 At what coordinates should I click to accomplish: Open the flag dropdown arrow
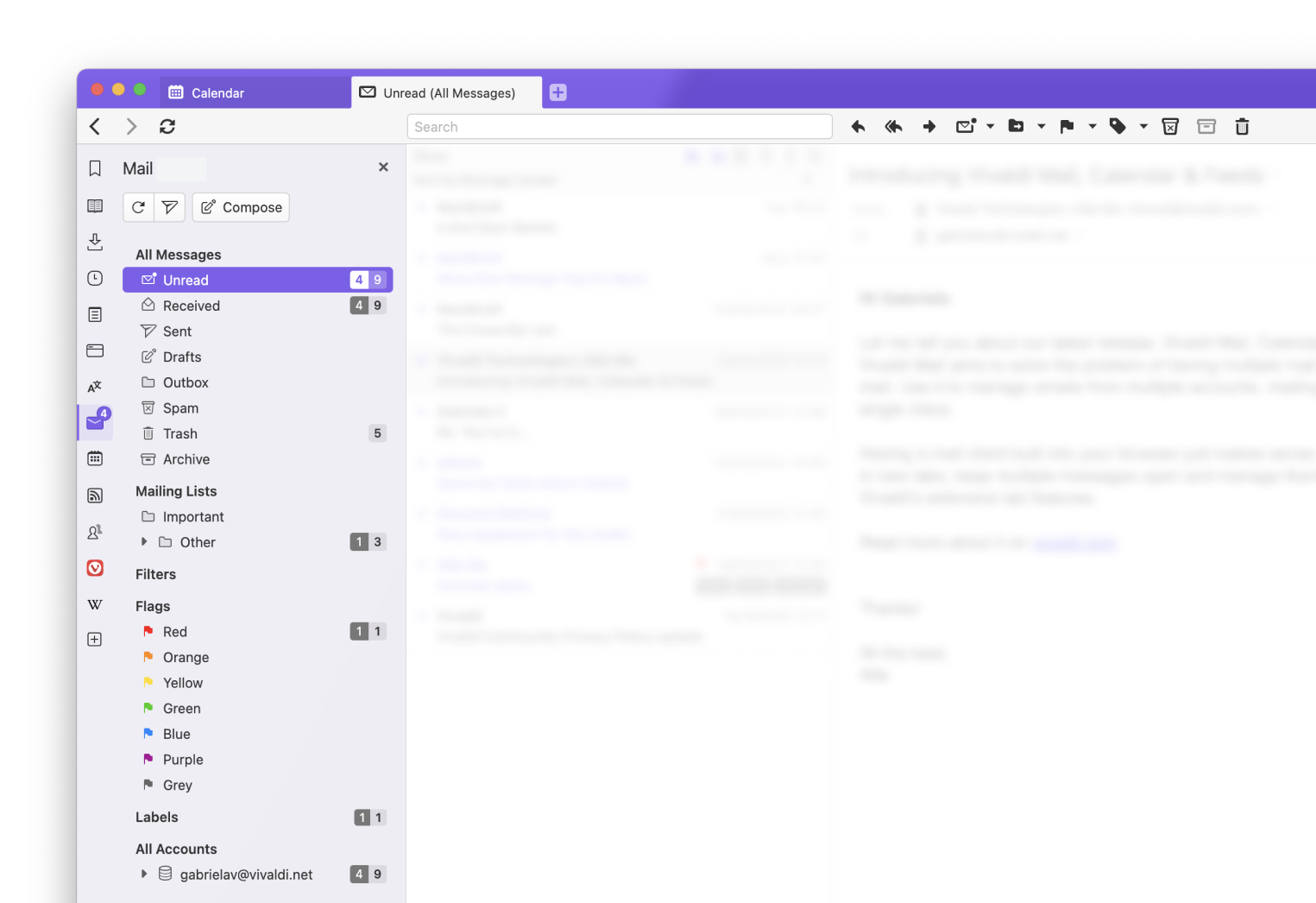pos(1092,127)
